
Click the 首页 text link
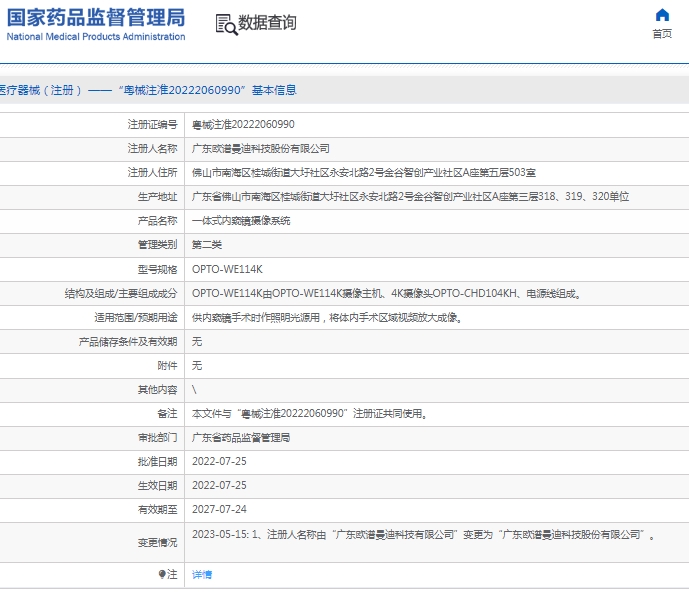(x=662, y=34)
